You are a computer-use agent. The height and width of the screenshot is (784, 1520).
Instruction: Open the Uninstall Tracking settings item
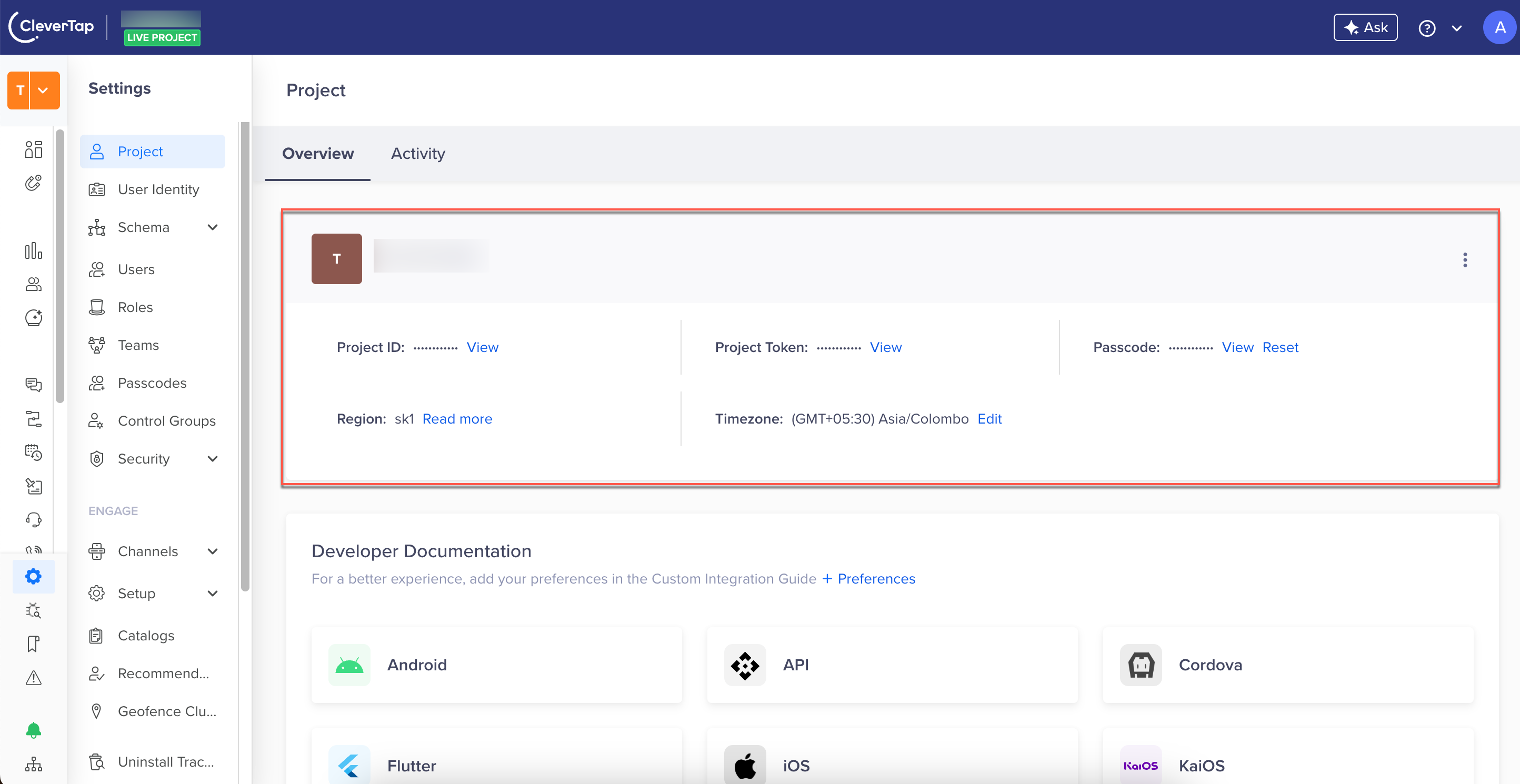(152, 761)
